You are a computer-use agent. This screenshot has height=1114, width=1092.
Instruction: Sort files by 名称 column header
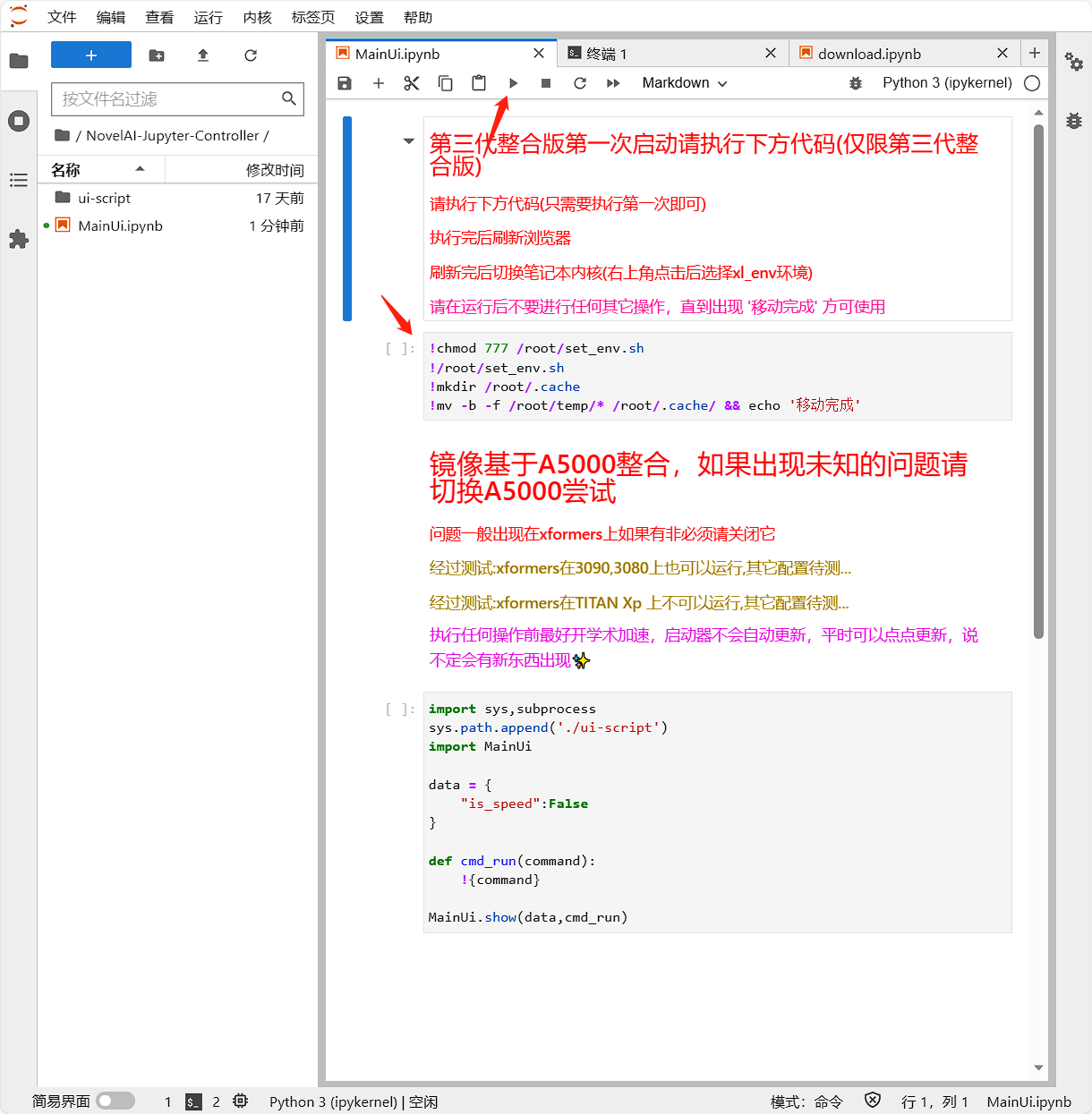[66, 170]
